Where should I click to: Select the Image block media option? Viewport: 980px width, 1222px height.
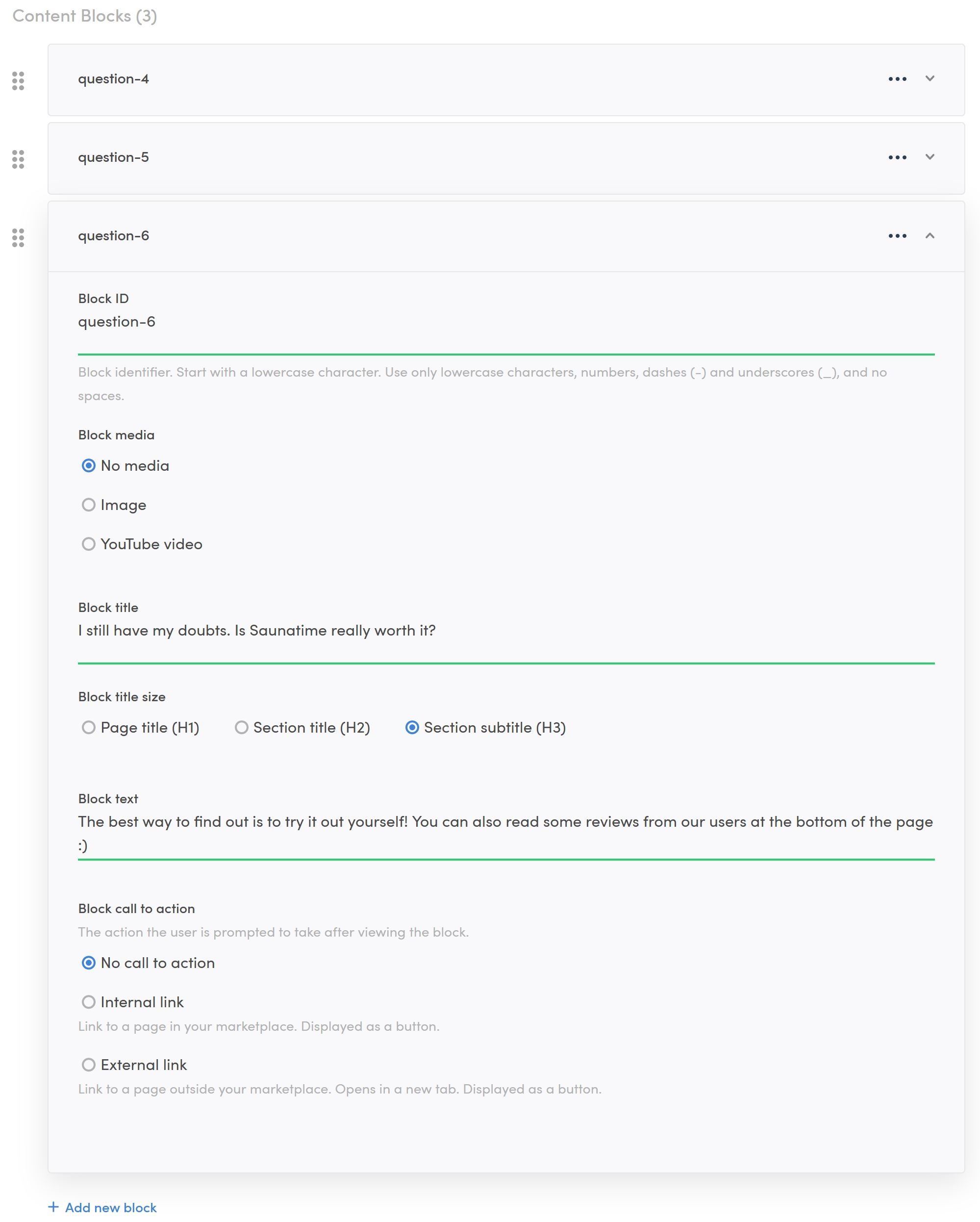[x=88, y=505]
